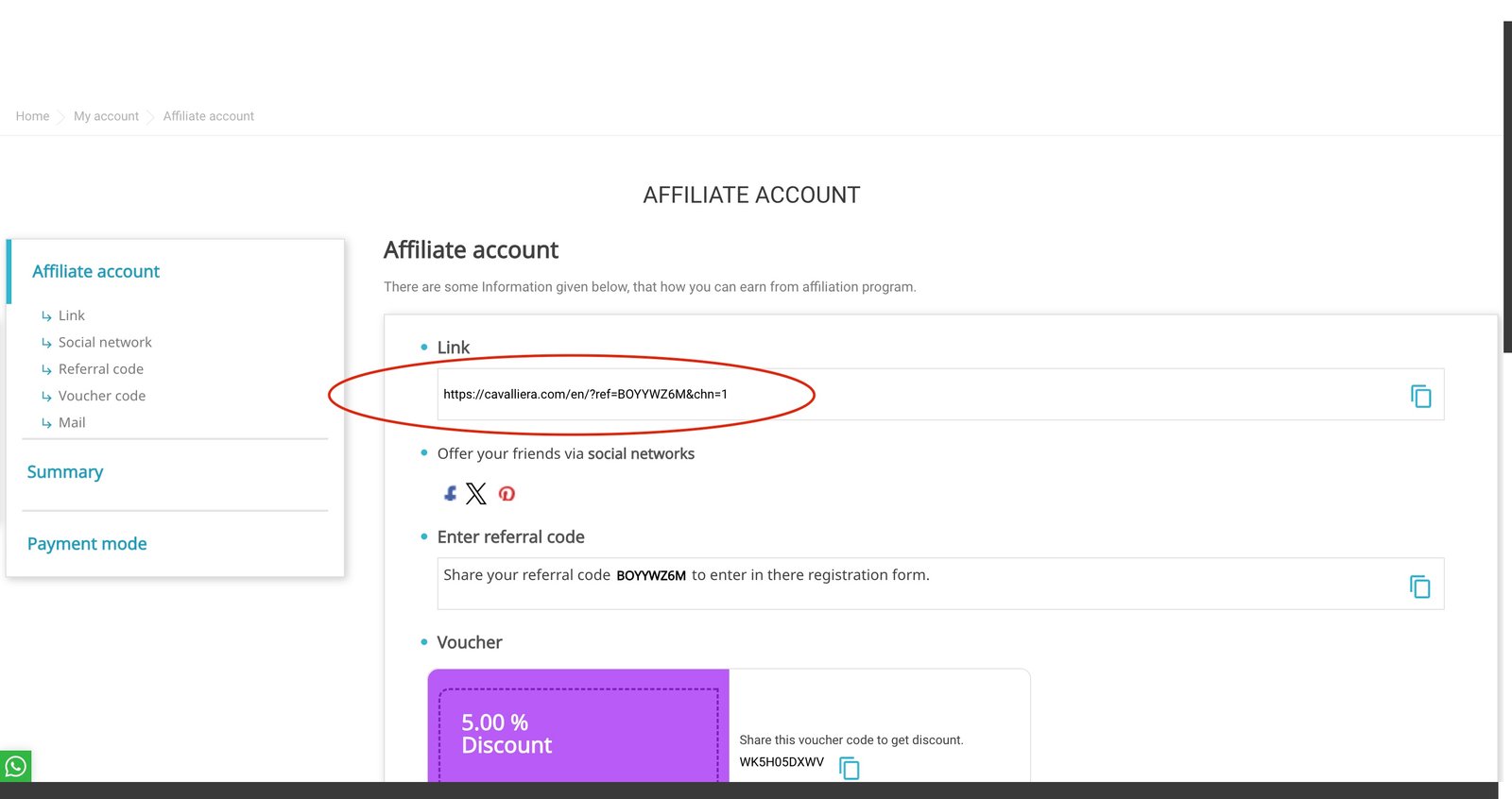1512x799 pixels.
Task: Click the affiliate link URL field
Action: [850, 394]
